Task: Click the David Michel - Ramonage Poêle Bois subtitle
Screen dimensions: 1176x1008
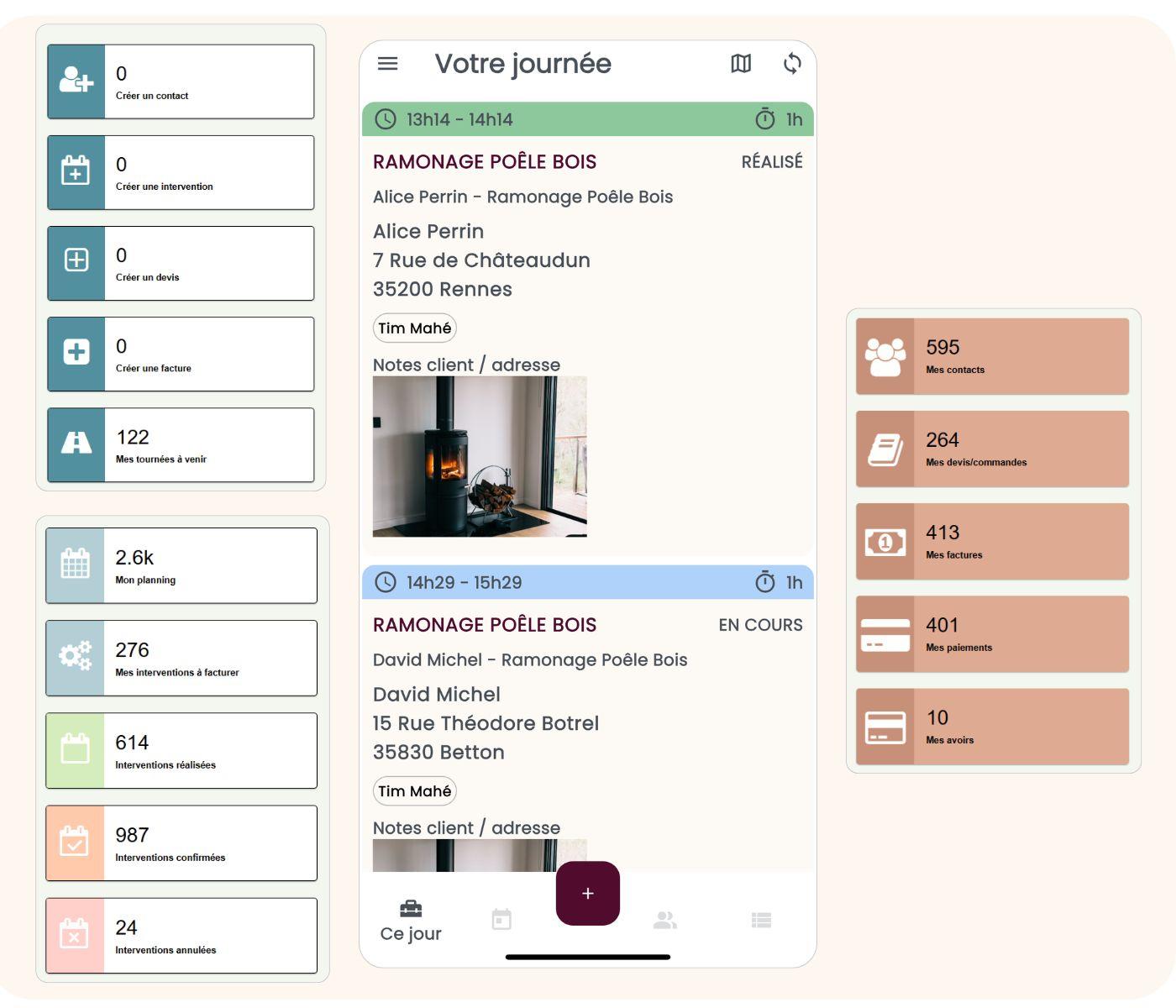Action: [530, 660]
